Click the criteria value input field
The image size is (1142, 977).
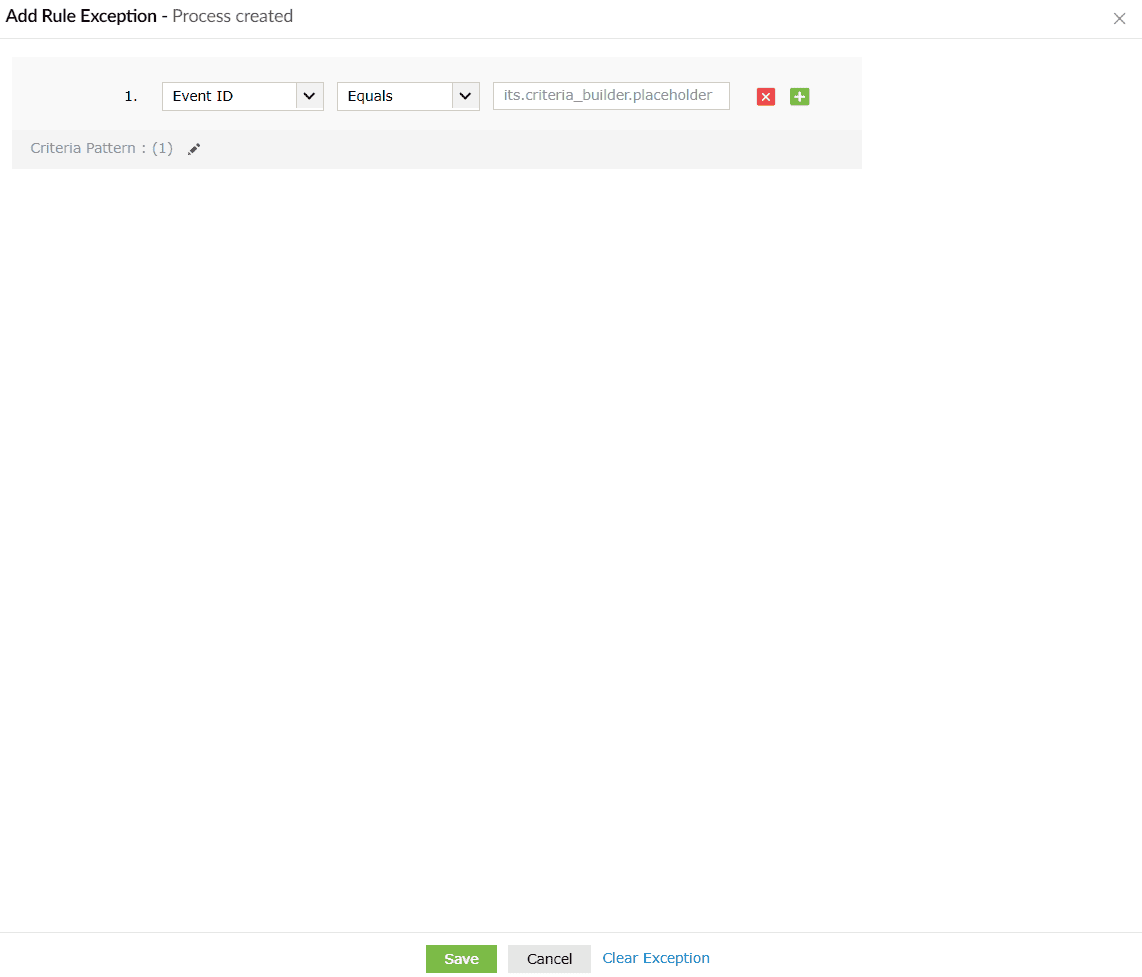click(611, 95)
